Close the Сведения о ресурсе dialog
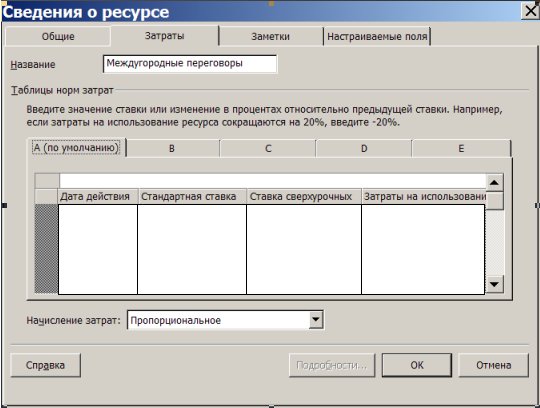540x408 pixels. [x=531, y=11]
